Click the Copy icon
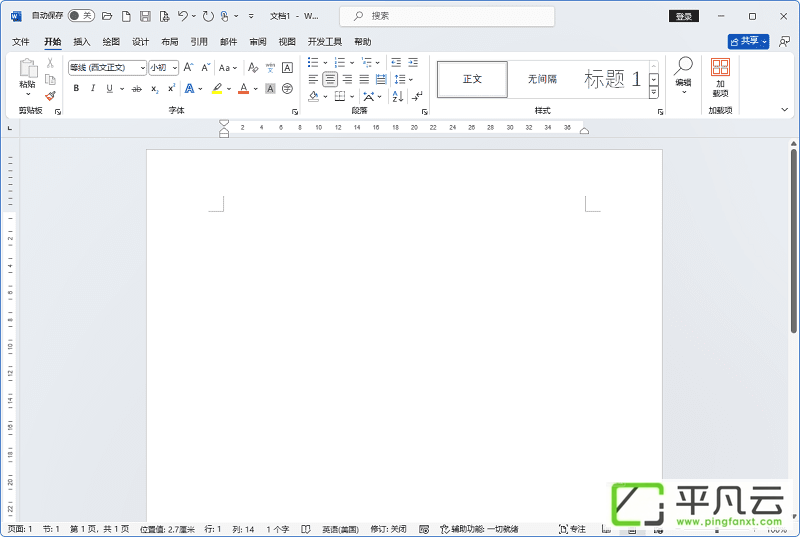Viewport: 800px width, 537px height. pyautogui.click(x=50, y=80)
